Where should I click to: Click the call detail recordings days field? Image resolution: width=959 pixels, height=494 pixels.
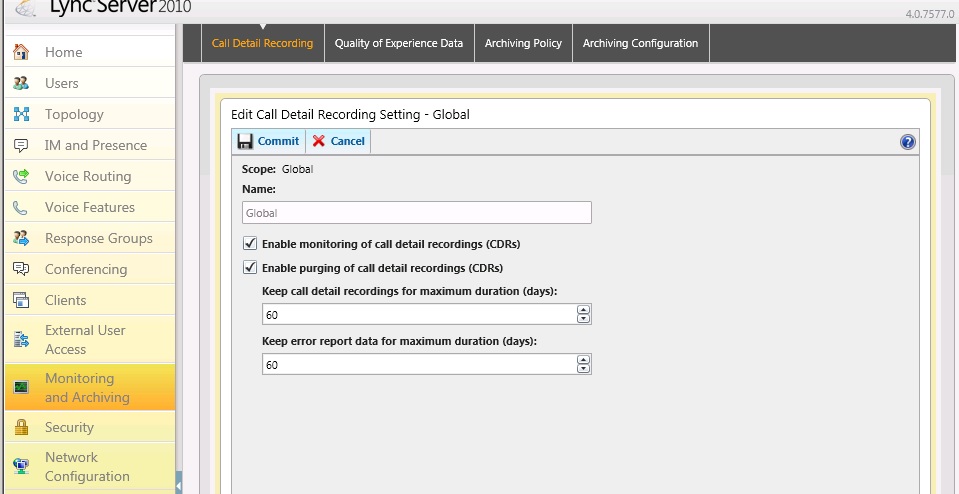[x=419, y=314]
